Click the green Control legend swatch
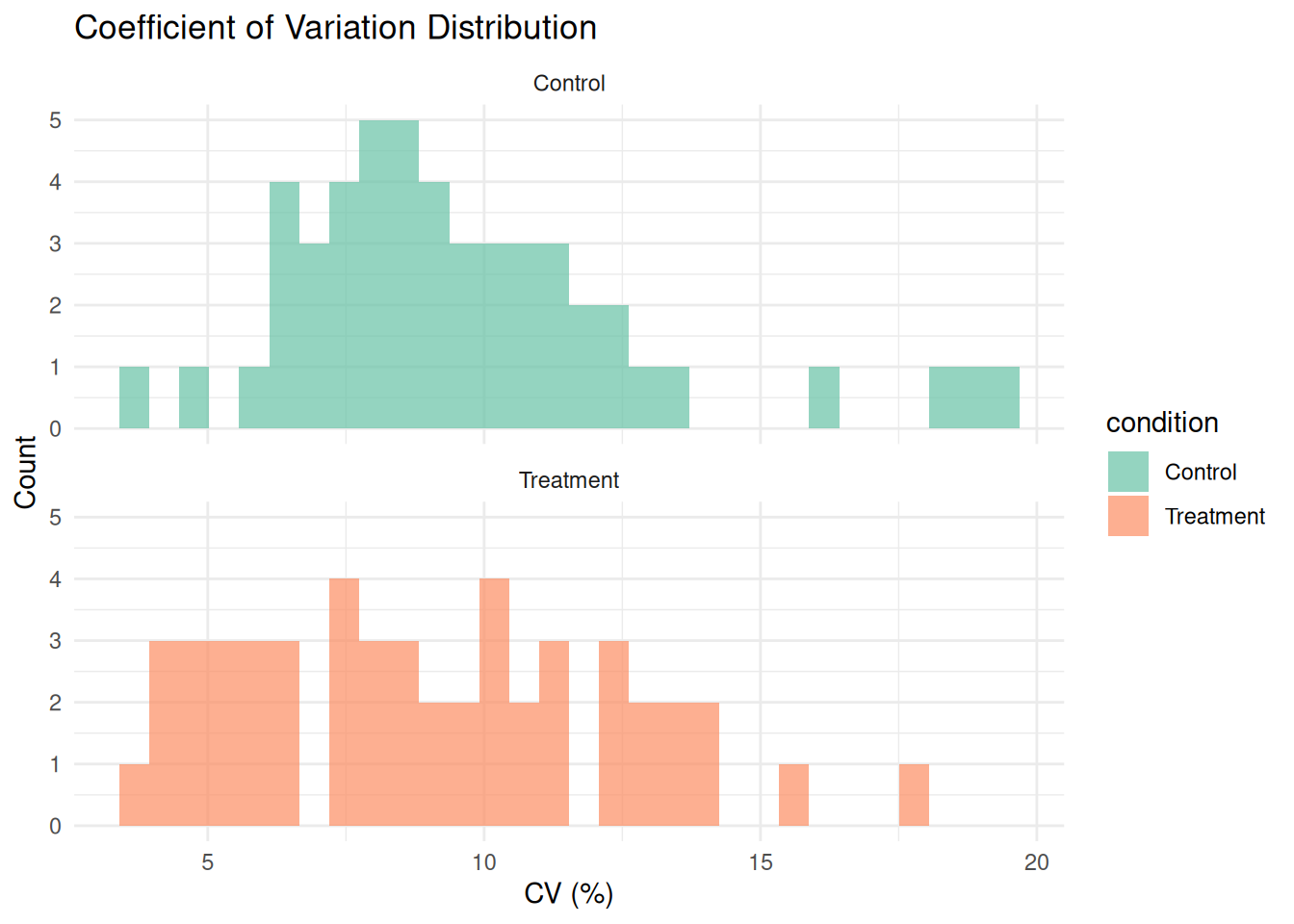Image resolution: width=1294 pixels, height=924 pixels. (x=1127, y=472)
